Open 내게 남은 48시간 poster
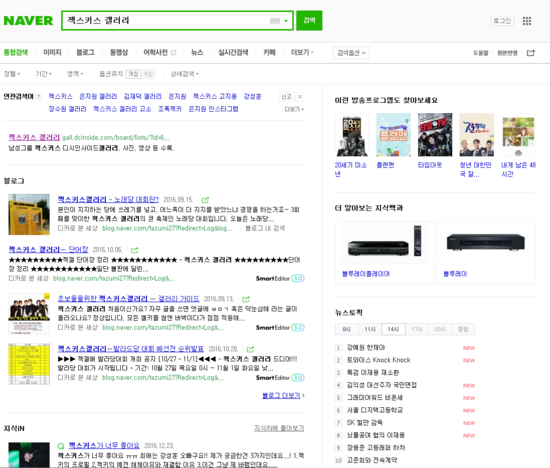 (x=518, y=135)
